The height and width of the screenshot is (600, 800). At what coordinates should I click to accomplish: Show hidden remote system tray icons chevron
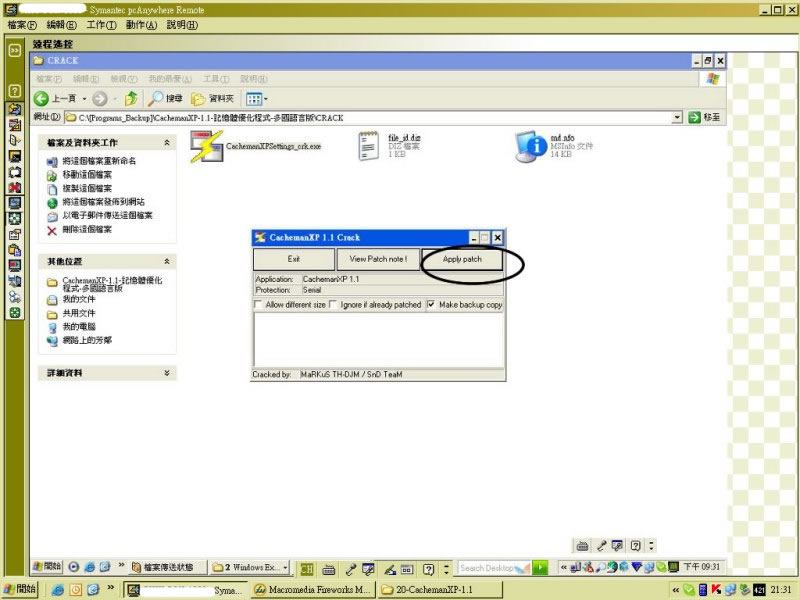click(x=563, y=567)
